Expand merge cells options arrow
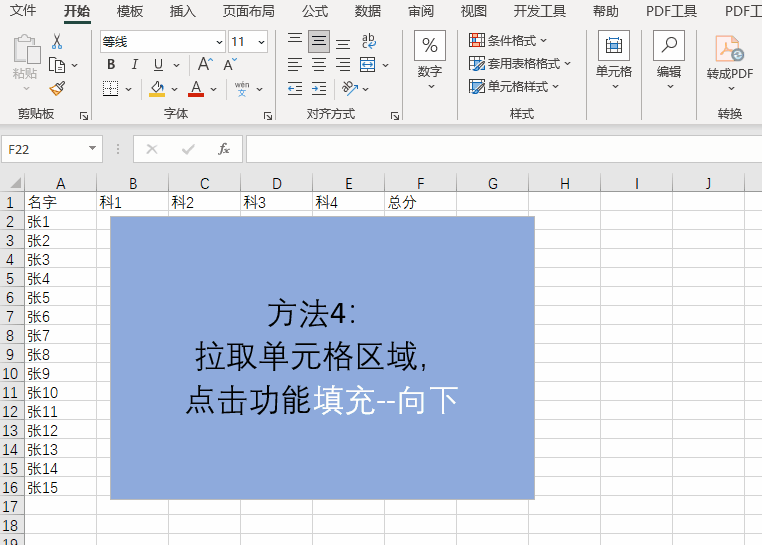 click(385, 65)
